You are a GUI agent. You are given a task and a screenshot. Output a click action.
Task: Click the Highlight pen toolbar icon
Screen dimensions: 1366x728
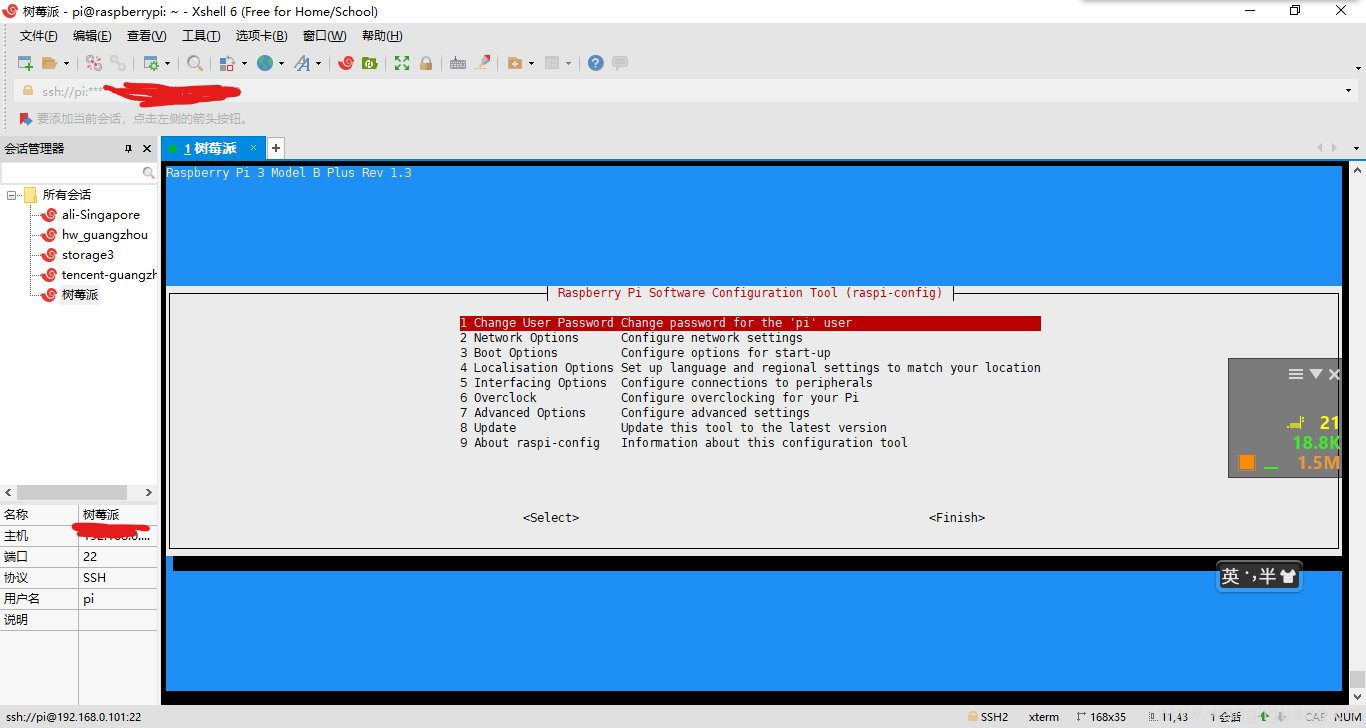[x=483, y=63]
